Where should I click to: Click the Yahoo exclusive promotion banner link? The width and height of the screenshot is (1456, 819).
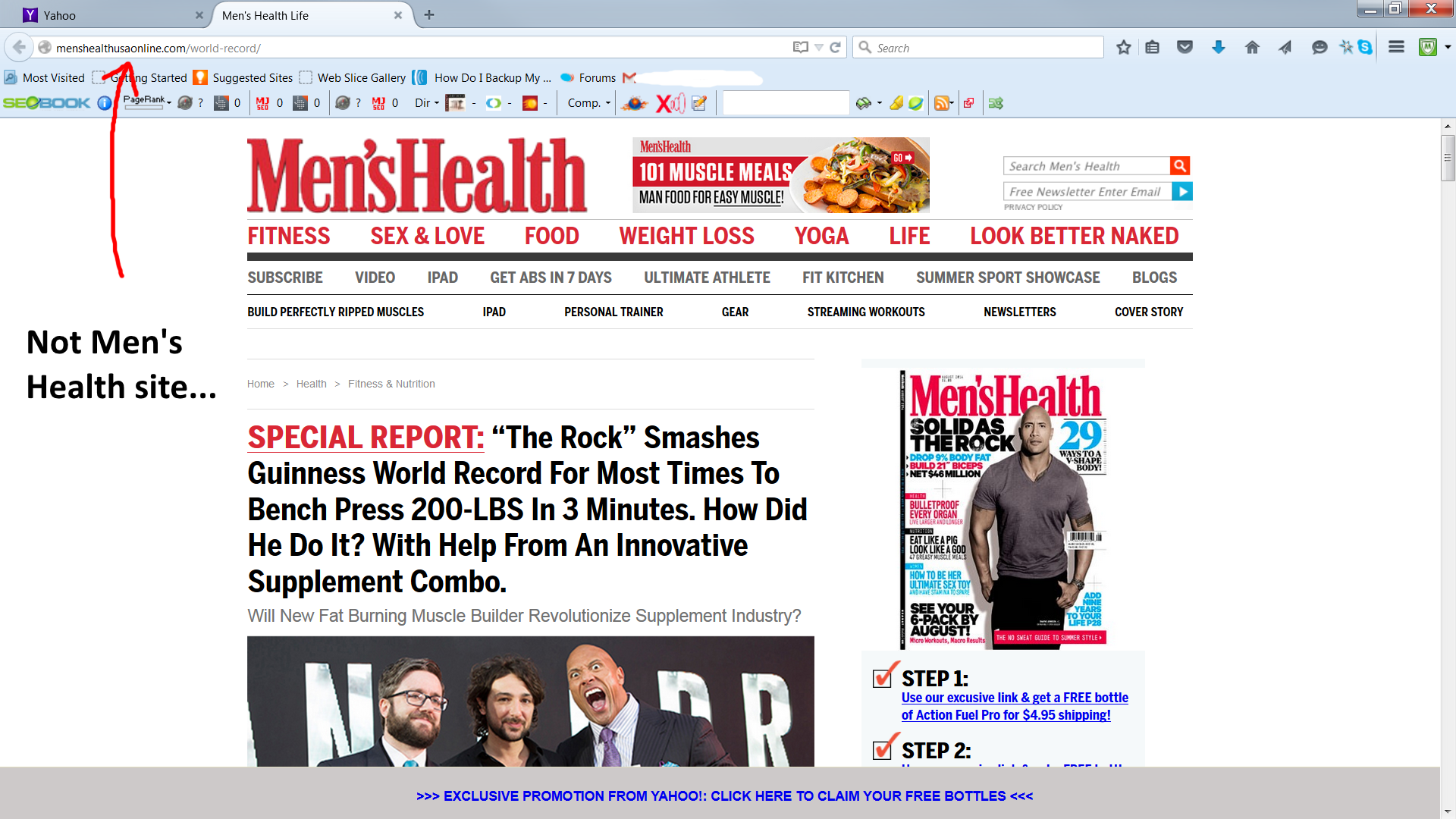point(724,795)
